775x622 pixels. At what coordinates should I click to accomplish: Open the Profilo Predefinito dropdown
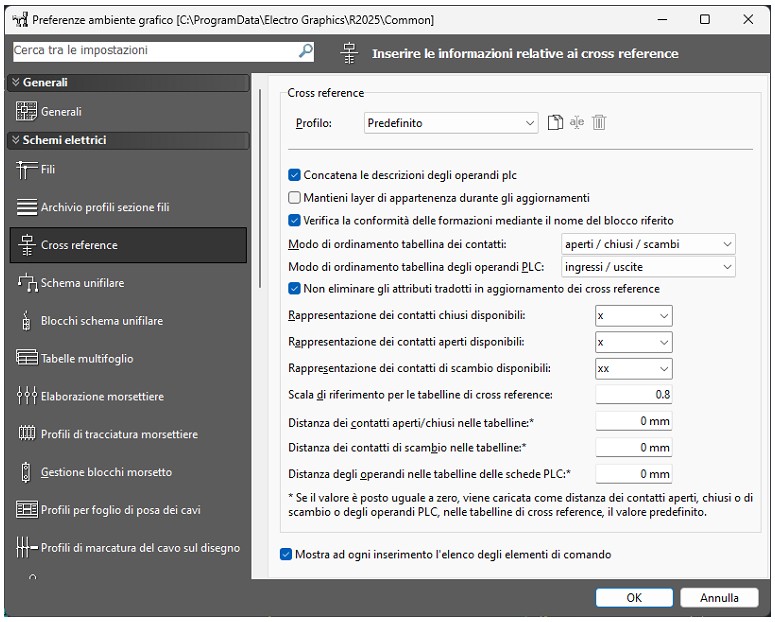pyautogui.click(x=451, y=123)
